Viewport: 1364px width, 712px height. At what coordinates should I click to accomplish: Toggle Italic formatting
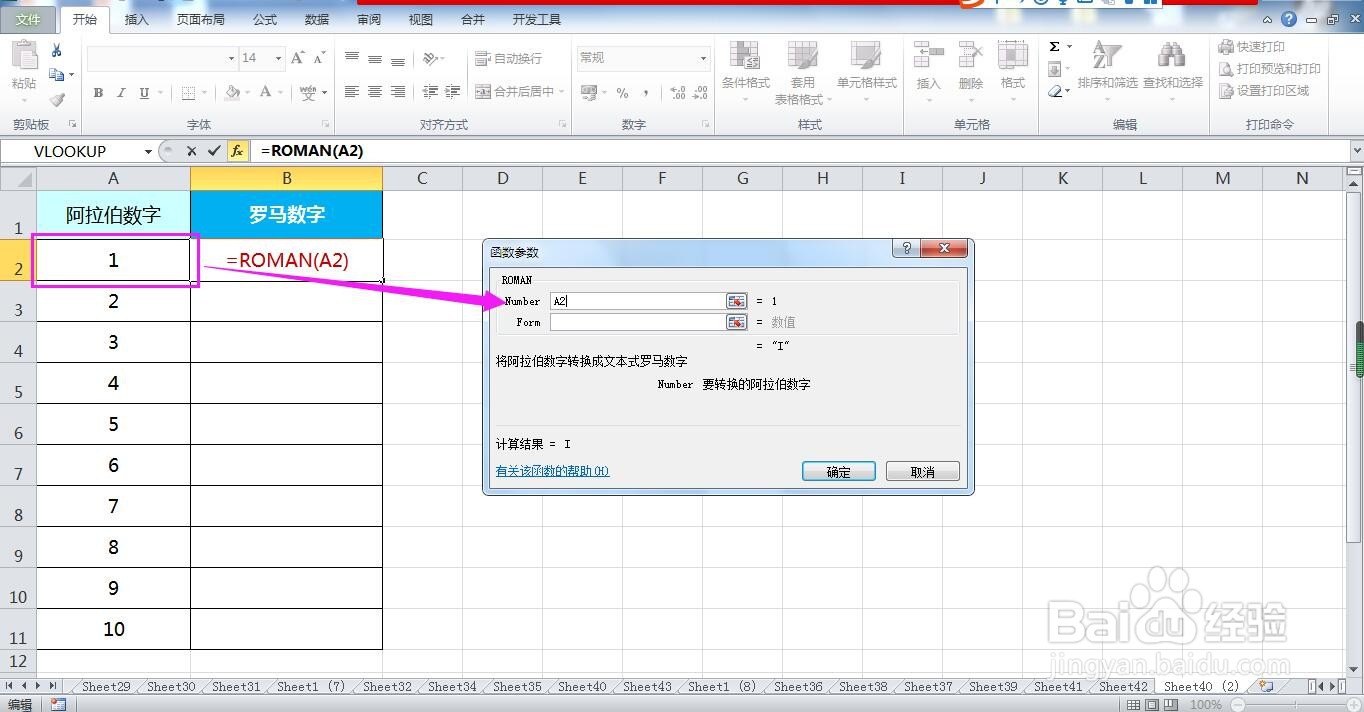pyautogui.click(x=121, y=93)
